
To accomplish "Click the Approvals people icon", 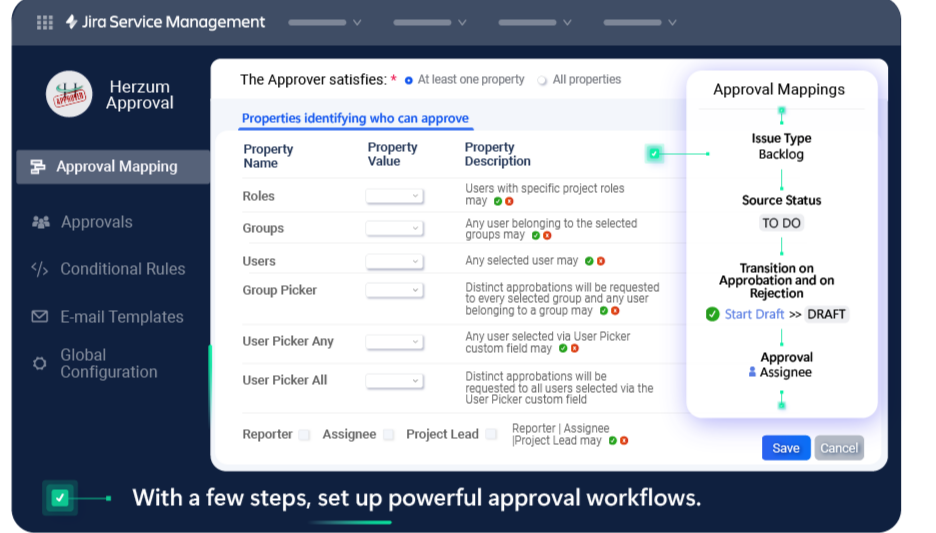I will (x=41, y=222).
